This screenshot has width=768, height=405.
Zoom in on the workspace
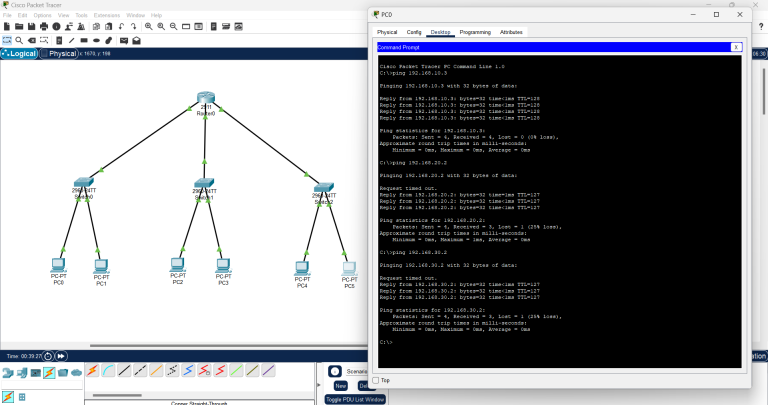tap(148, 26)
